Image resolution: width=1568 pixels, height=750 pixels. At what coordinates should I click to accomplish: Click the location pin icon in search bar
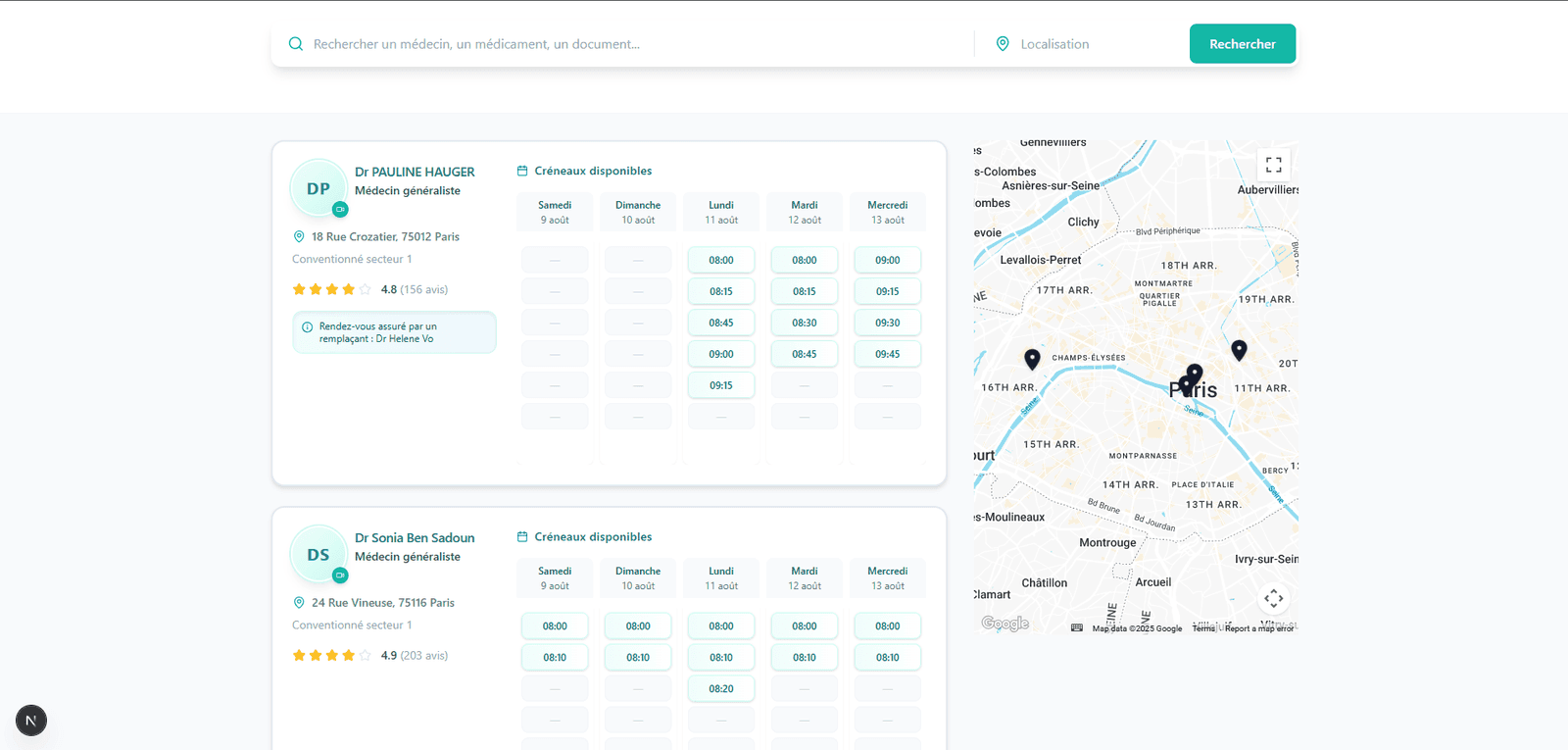click(1003, 44)
